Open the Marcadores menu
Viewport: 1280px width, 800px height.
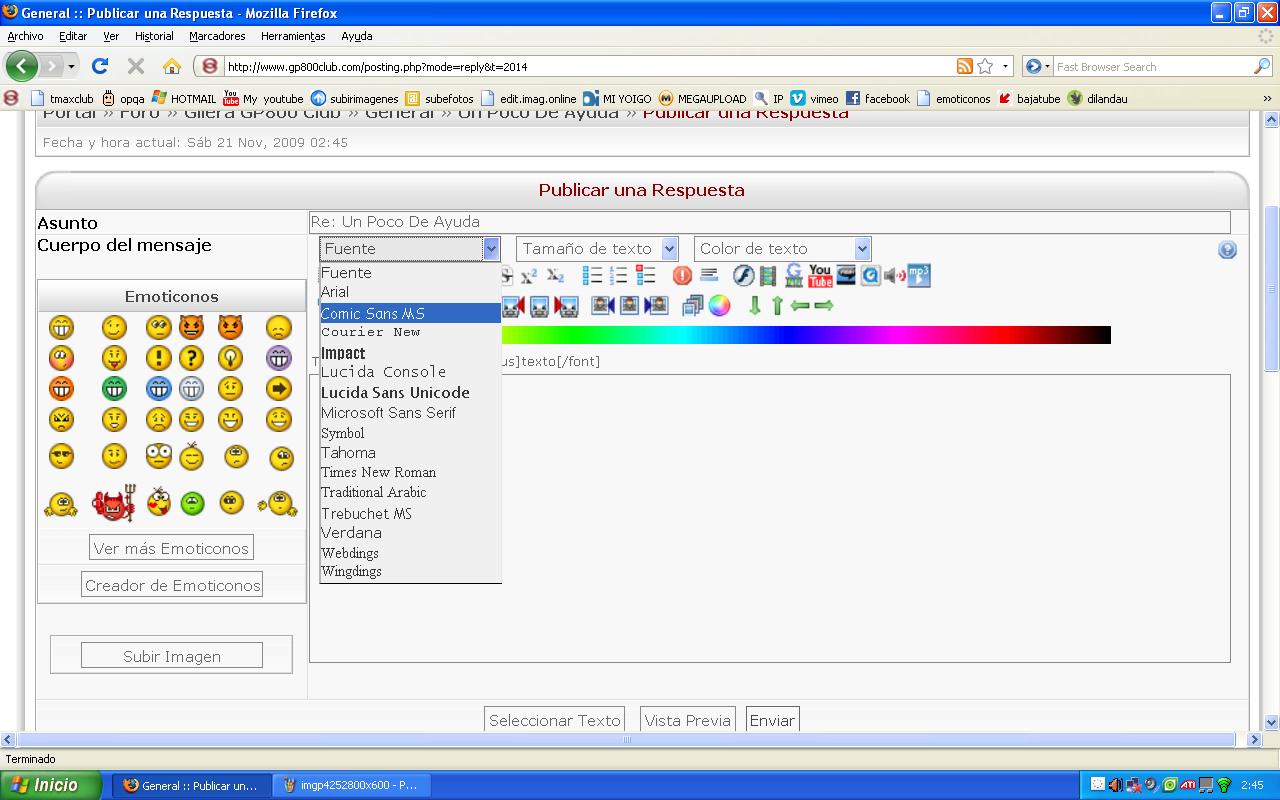coord(217,36)
